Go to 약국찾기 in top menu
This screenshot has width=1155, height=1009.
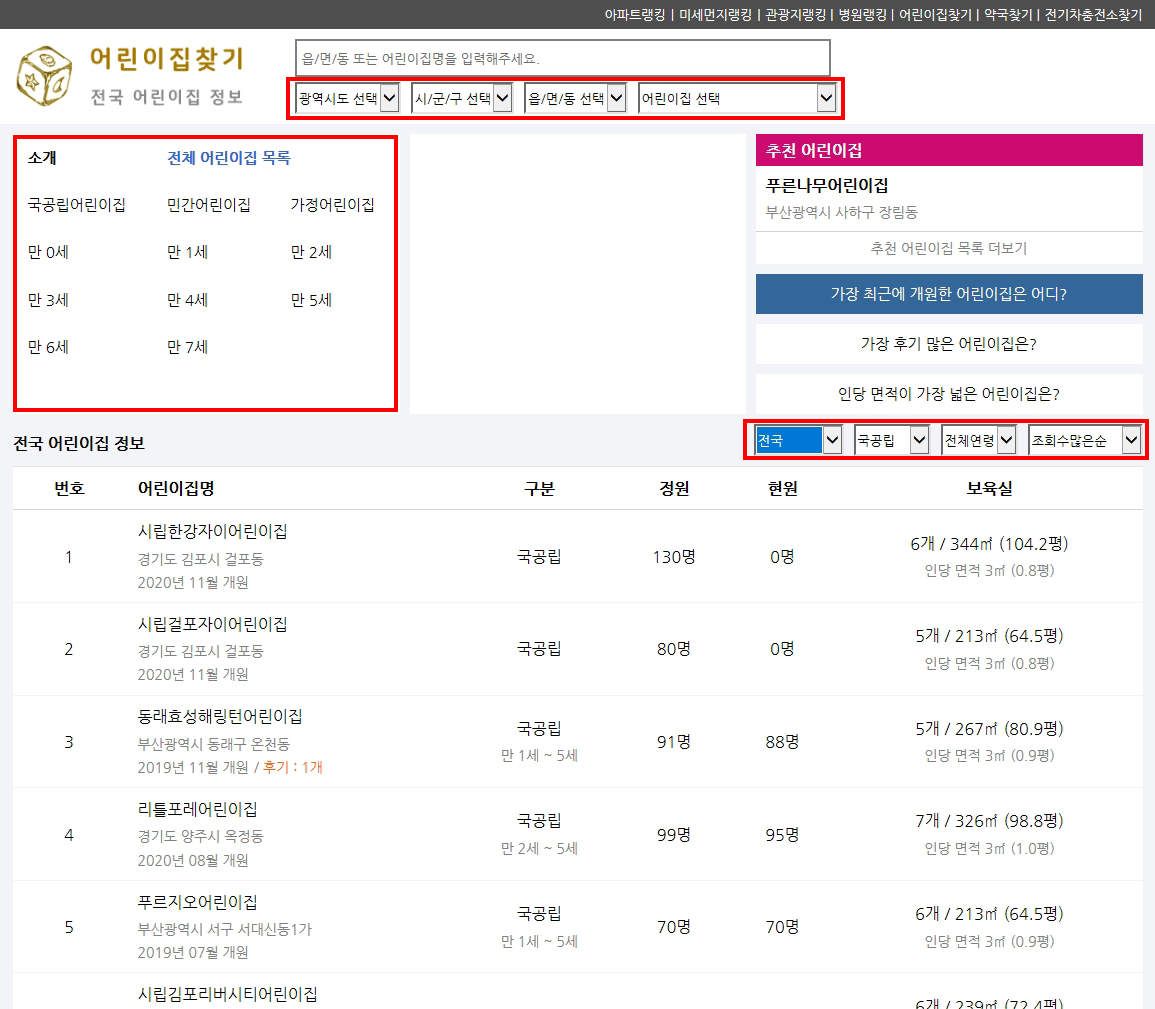(x=1008, y=15)
